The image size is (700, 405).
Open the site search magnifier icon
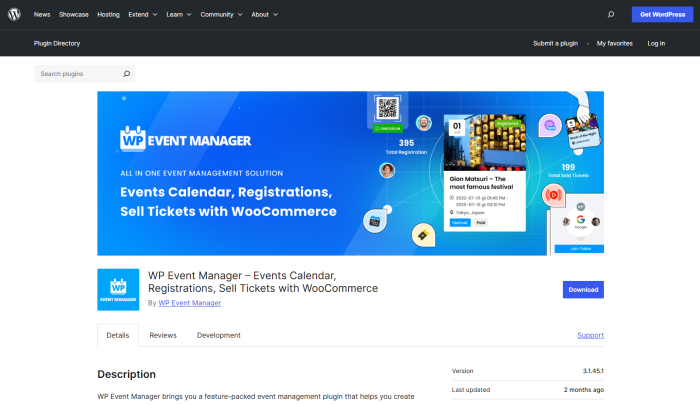pyautogui.click(x=610, y=14)
